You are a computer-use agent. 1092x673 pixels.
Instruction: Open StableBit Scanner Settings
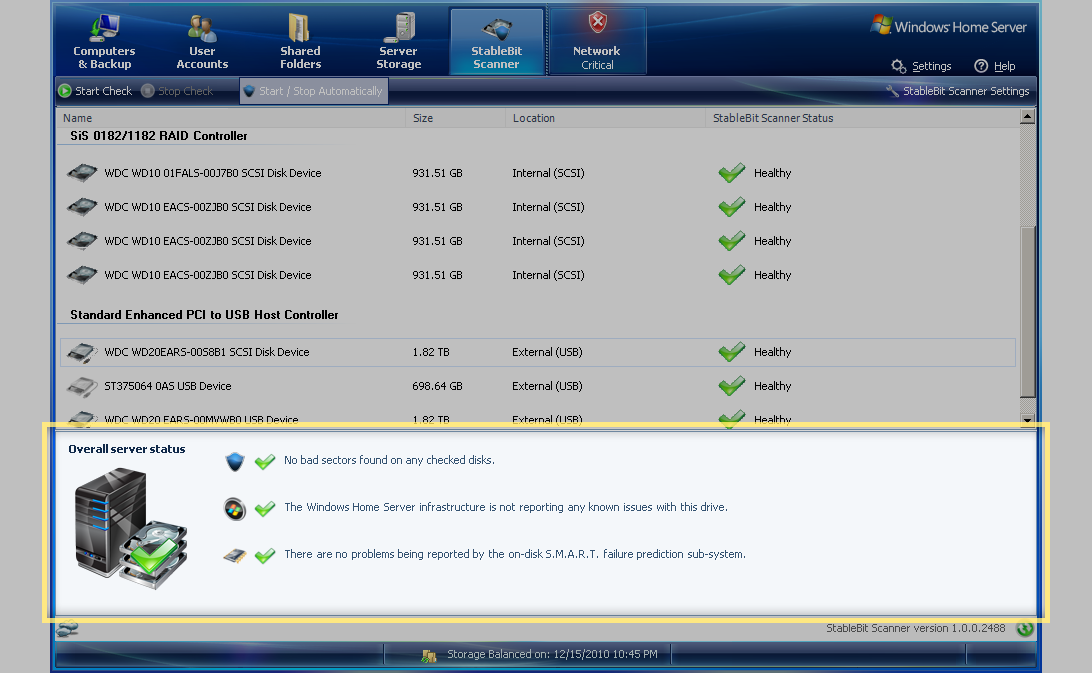958,91
